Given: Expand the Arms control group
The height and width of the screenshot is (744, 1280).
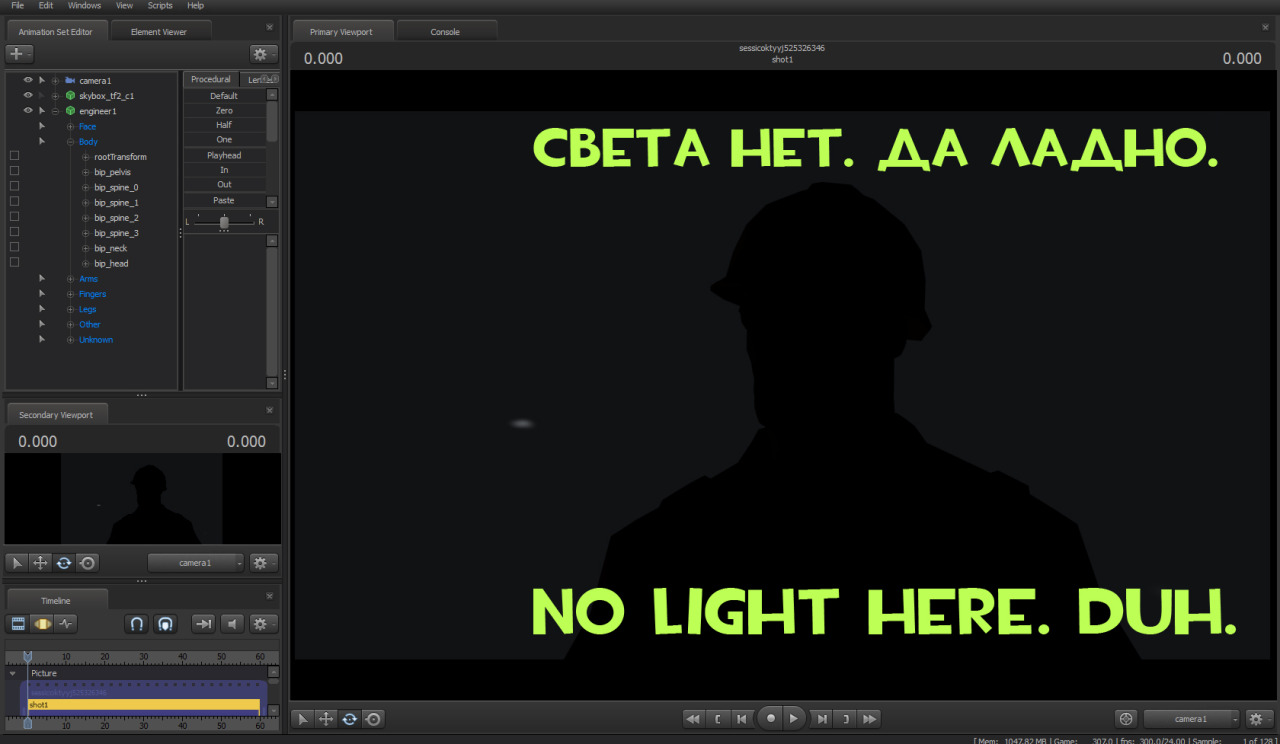Looking at the screenshot, I should click(70, 279).
